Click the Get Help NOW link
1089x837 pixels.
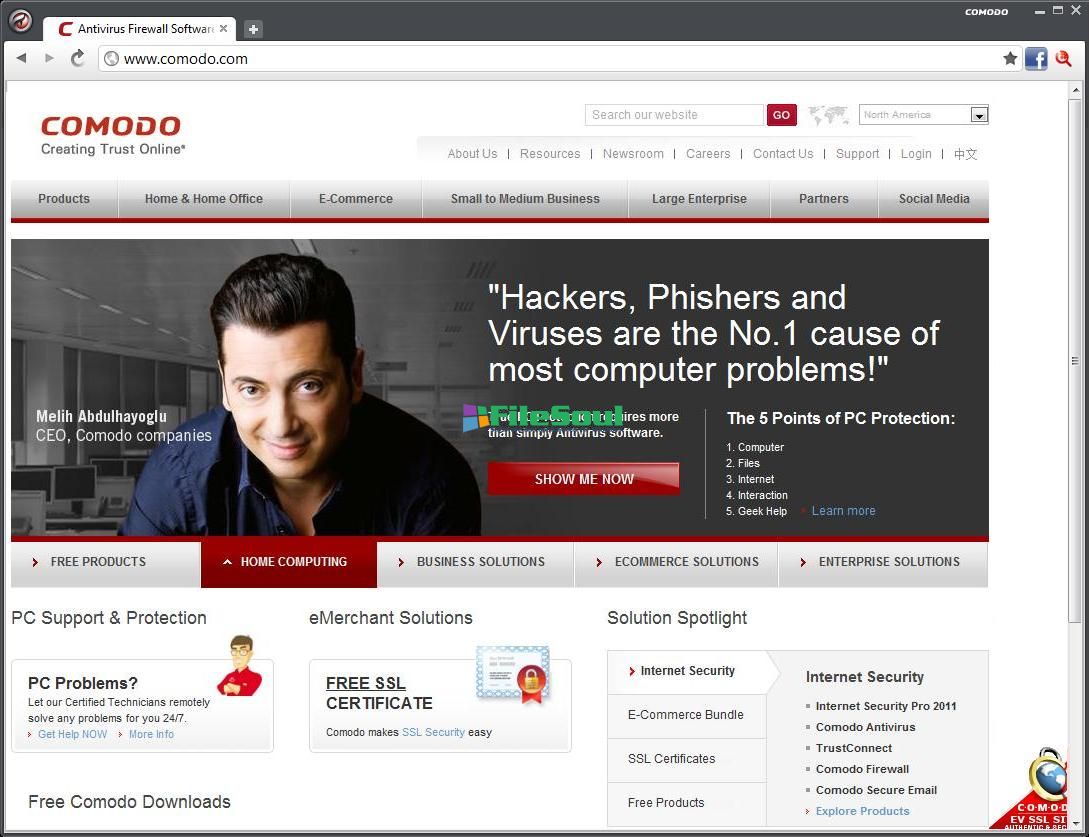click(72, 734)
